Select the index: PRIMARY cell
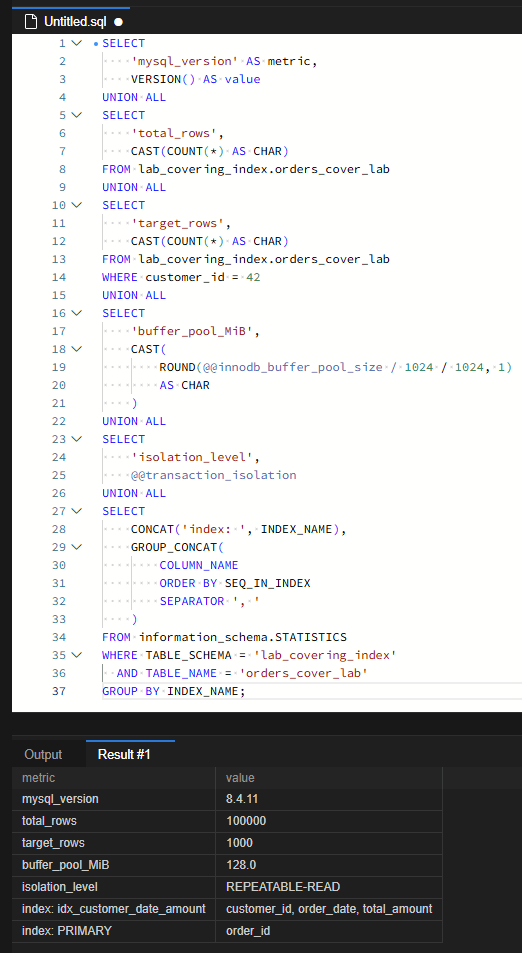 (114, 931)
